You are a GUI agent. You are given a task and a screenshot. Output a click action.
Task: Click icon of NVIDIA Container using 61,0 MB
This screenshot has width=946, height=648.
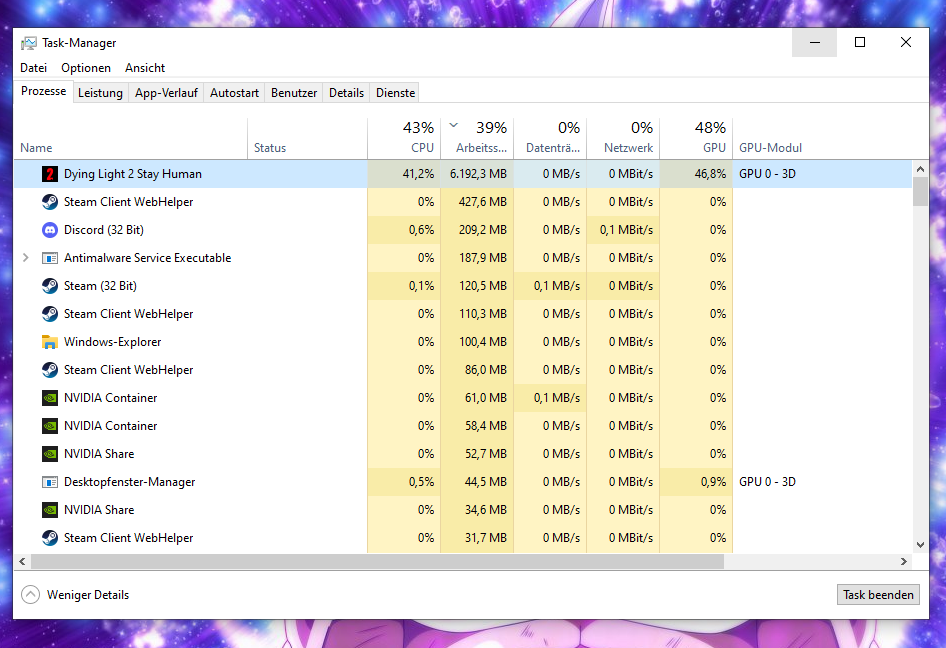tap(49, 398)
